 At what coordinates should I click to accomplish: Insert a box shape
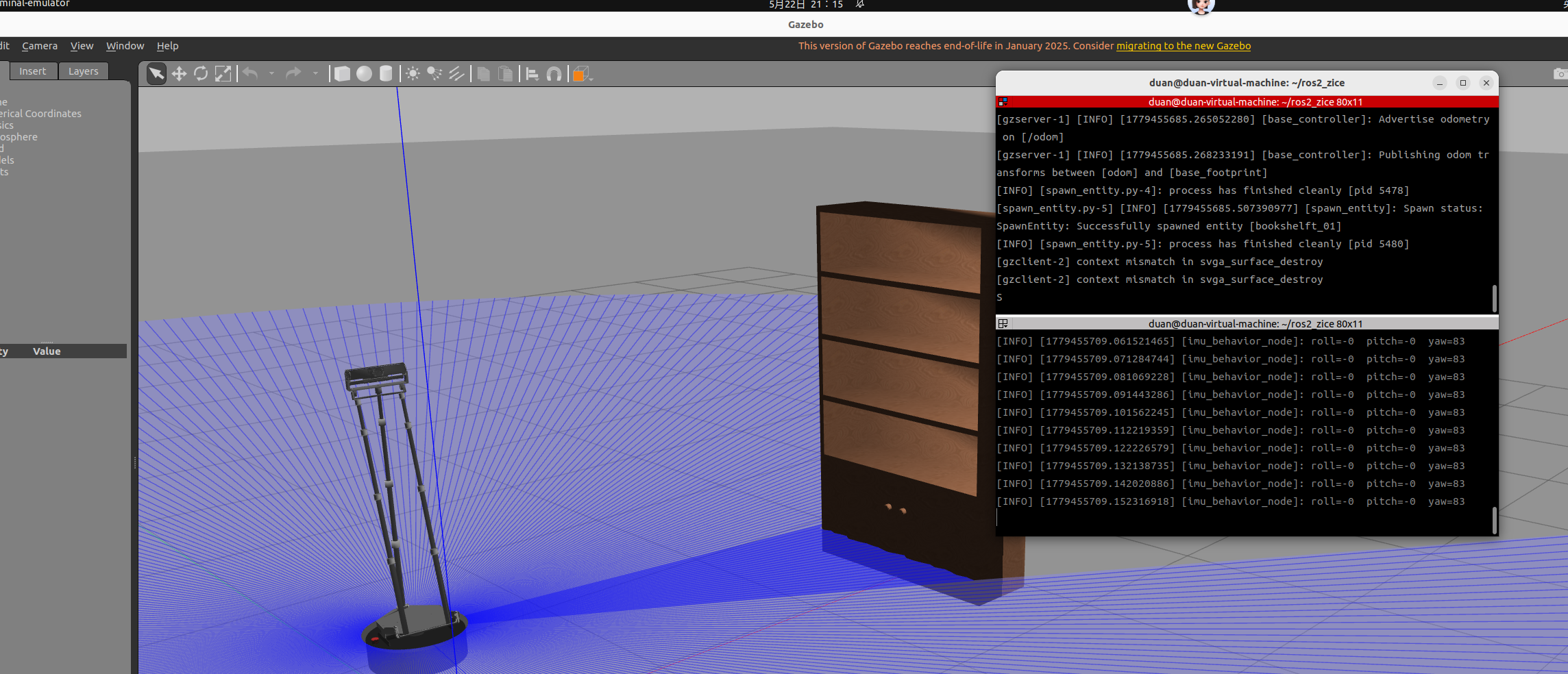pyautogui.click(x=342, y=74)
